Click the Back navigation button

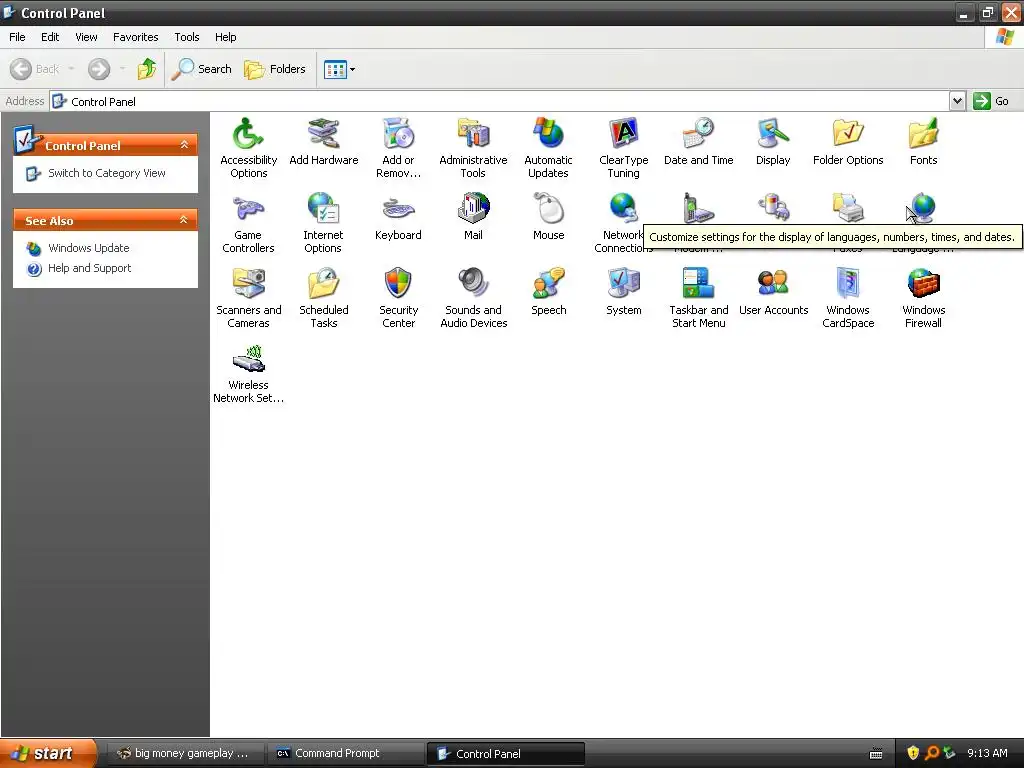tap(35, 69)
